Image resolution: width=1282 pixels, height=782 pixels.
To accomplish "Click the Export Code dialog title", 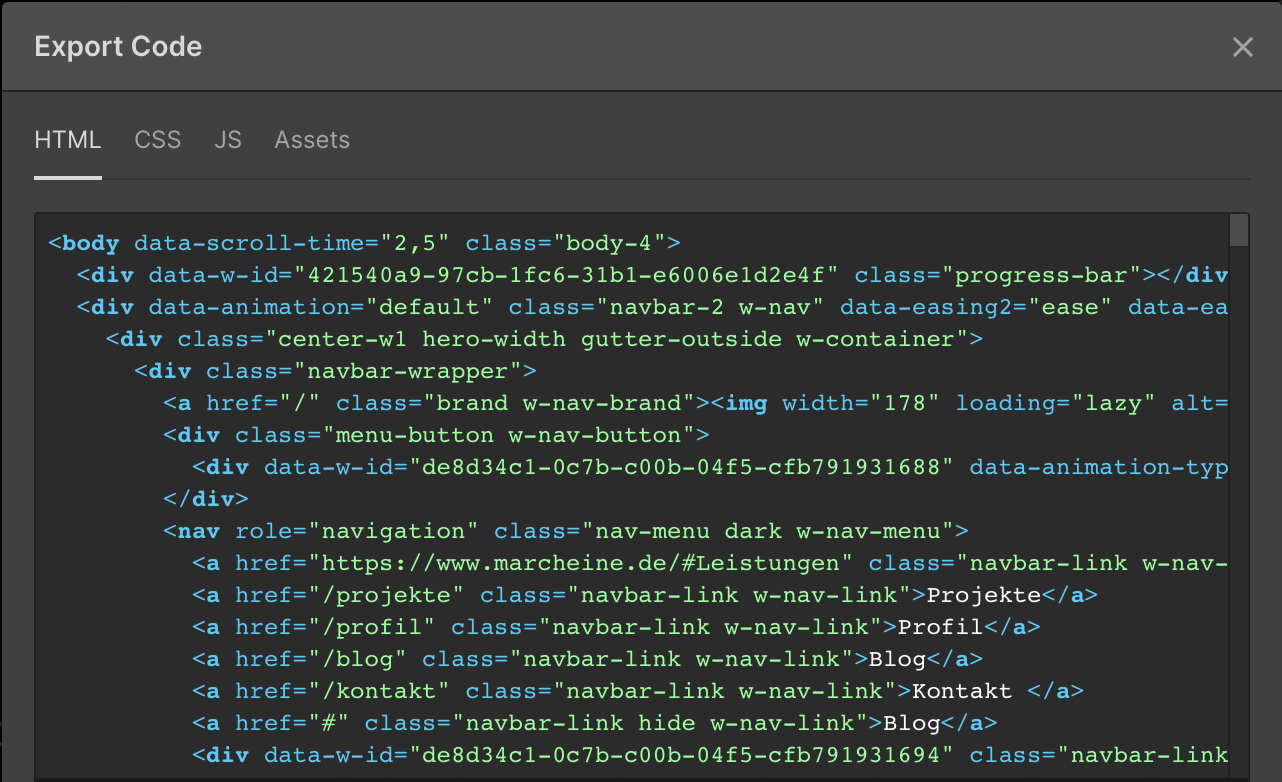I will [118, 47].
